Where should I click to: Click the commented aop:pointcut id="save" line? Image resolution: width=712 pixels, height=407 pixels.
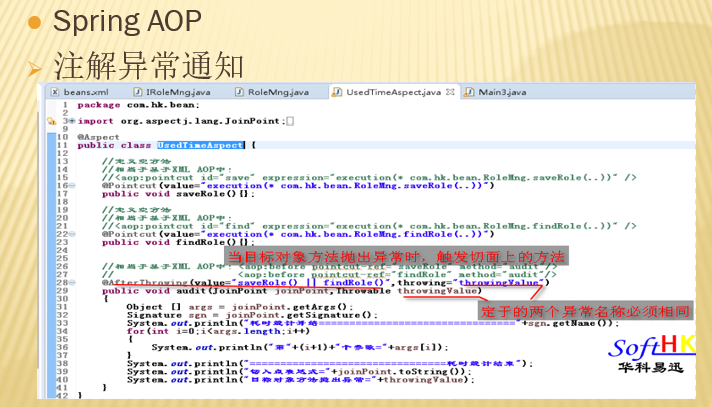click(369, 178)
